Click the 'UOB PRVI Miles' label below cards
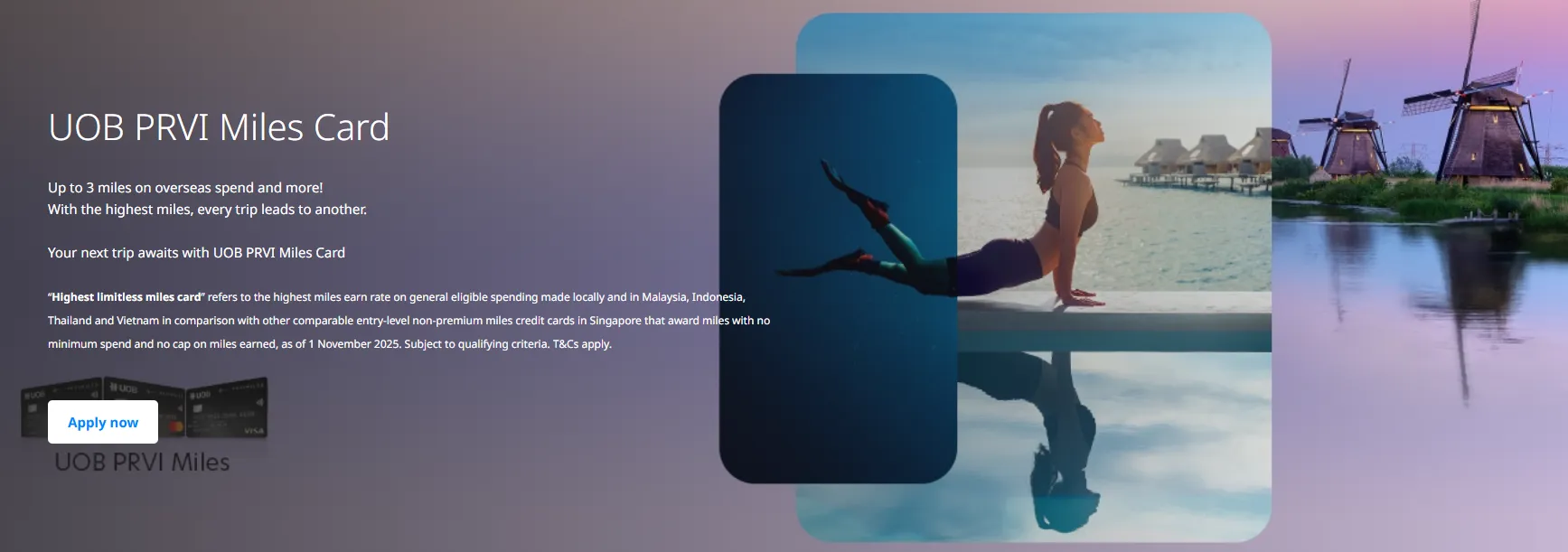This screenshot has width=1568, height=552. pos(142,462)
